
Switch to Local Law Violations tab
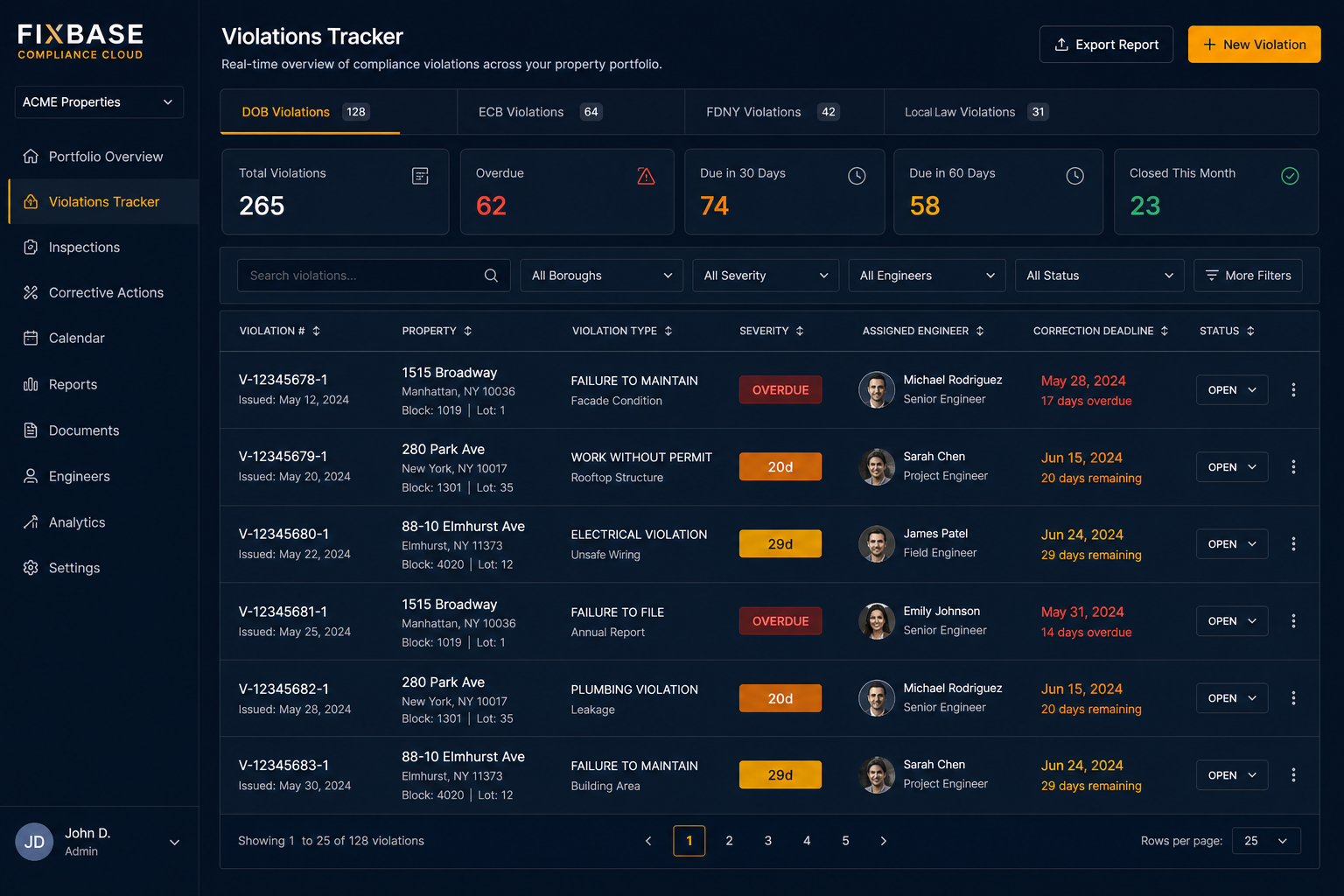coord(976,112)
